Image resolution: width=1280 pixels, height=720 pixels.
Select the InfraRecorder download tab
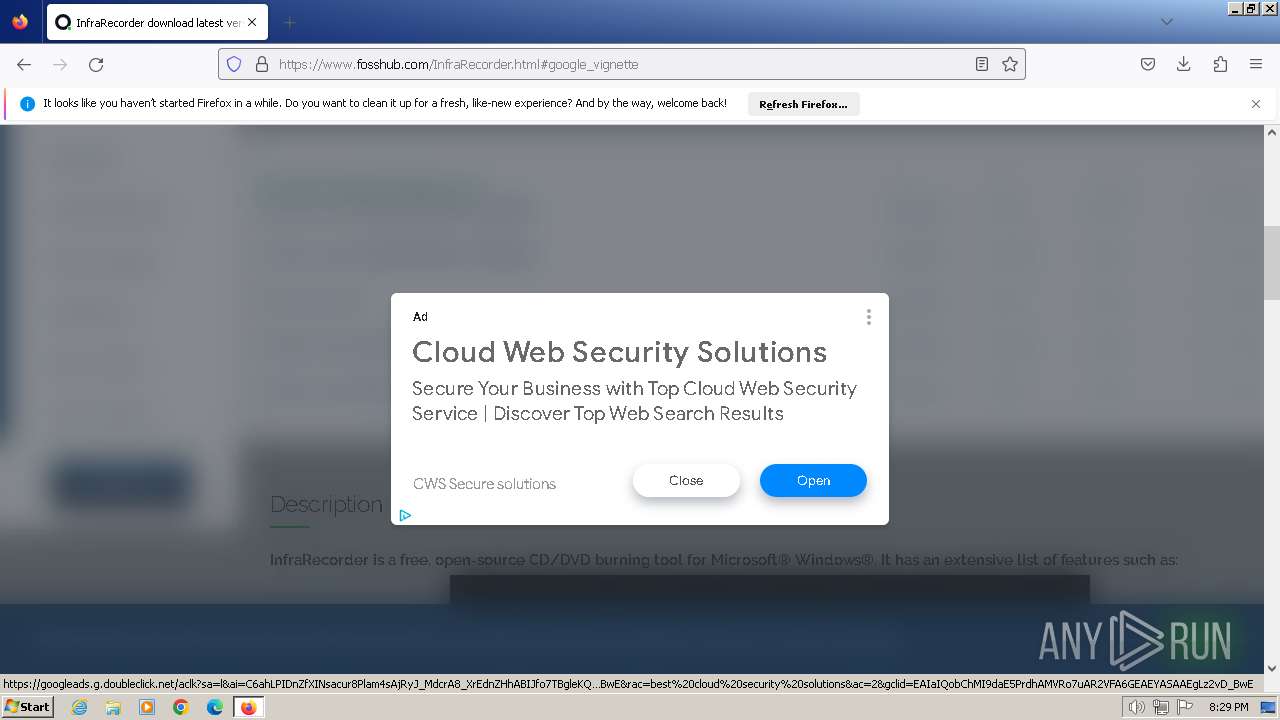coord(156,22)
